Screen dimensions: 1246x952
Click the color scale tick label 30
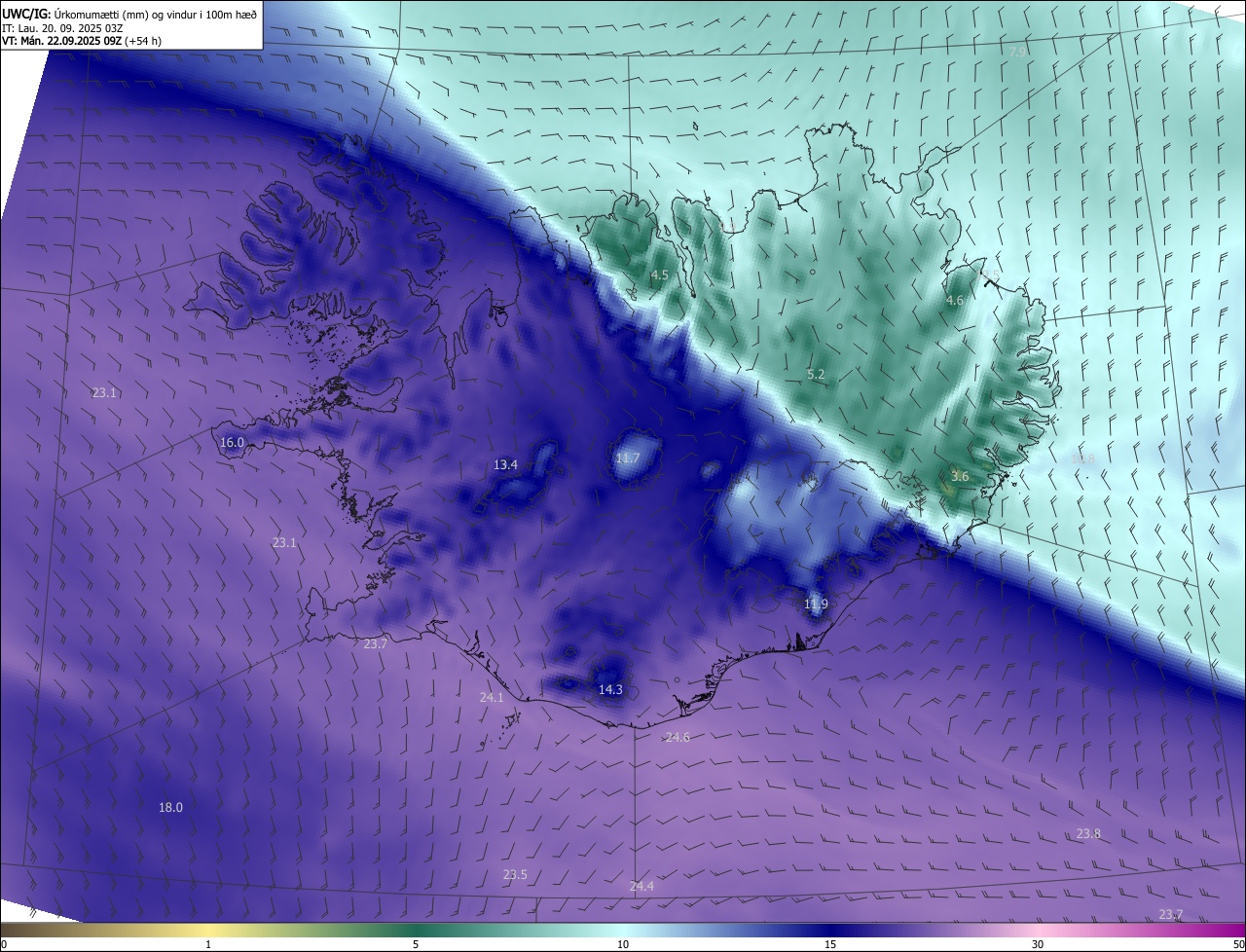click(x=1038, y=944)
